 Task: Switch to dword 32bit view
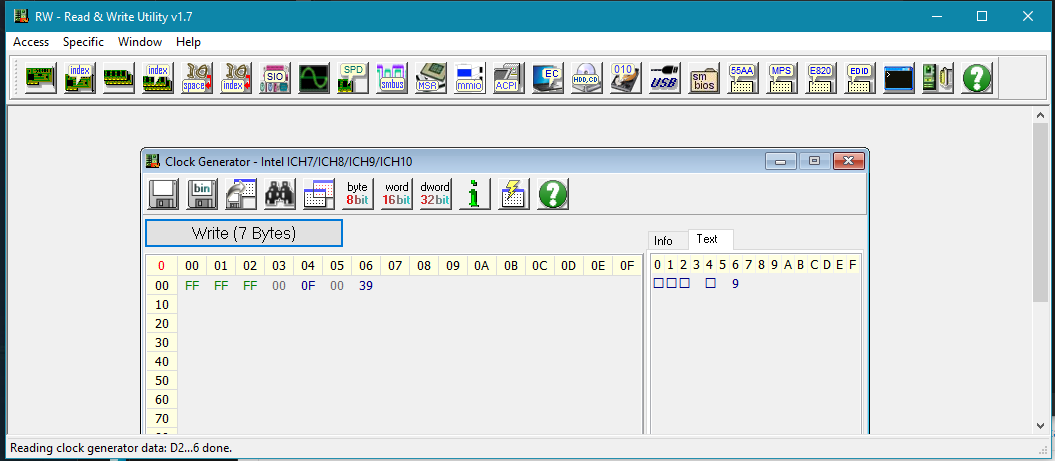436,194
